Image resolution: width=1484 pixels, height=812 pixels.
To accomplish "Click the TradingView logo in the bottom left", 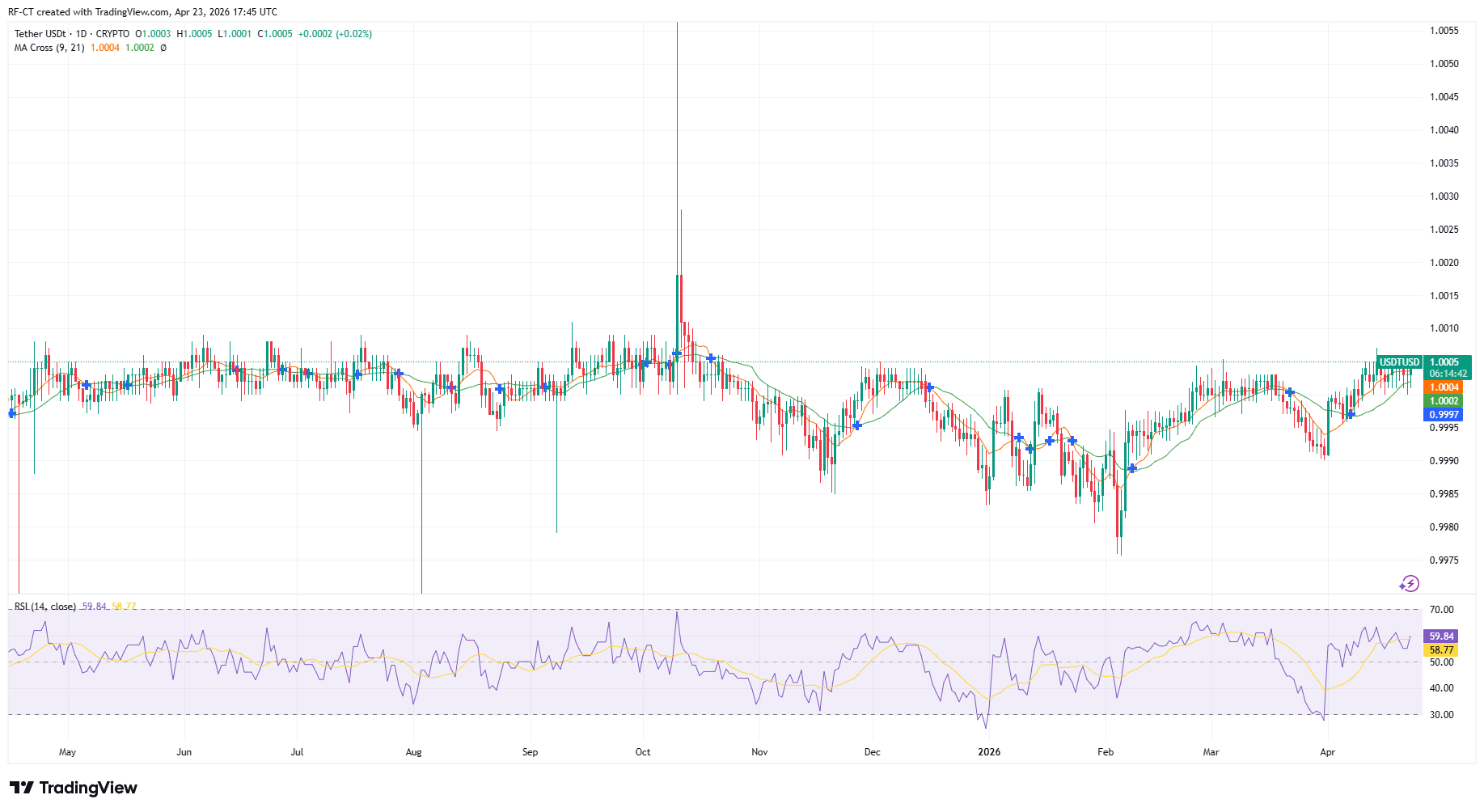I will coord(74,788).
